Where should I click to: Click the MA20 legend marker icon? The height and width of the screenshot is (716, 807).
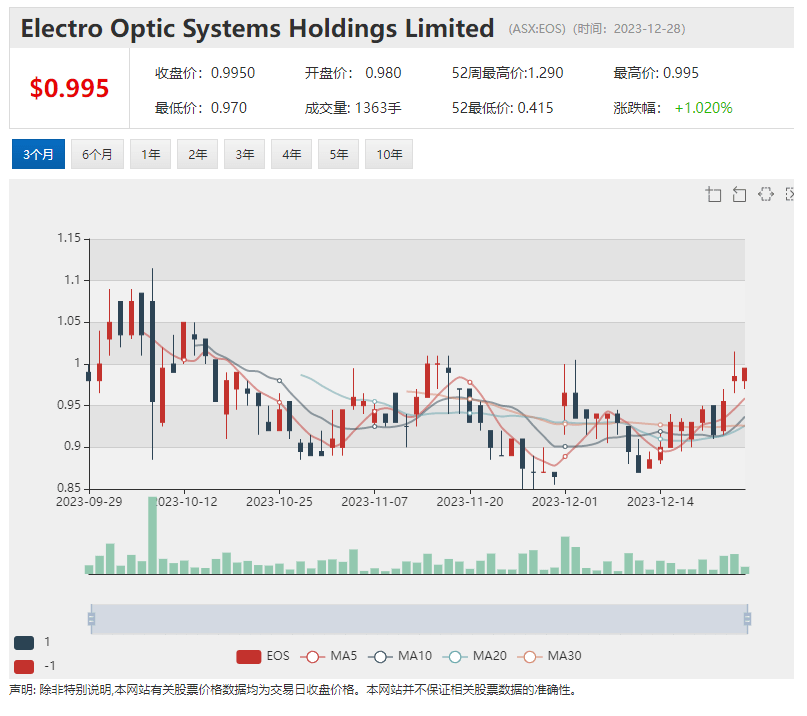pyautogui.click(x=453, y=656)
